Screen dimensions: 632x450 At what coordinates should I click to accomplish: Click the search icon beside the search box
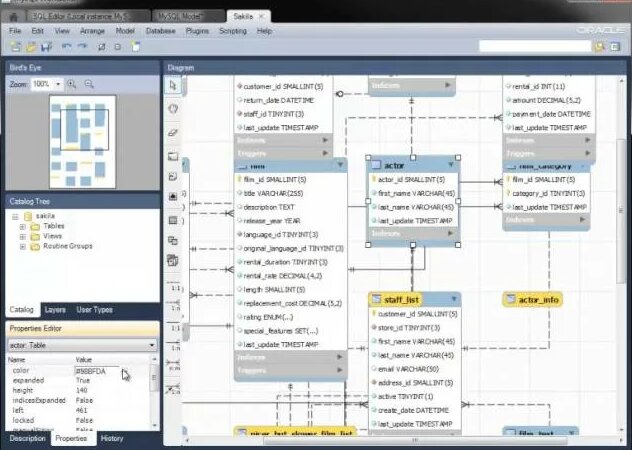599,47
